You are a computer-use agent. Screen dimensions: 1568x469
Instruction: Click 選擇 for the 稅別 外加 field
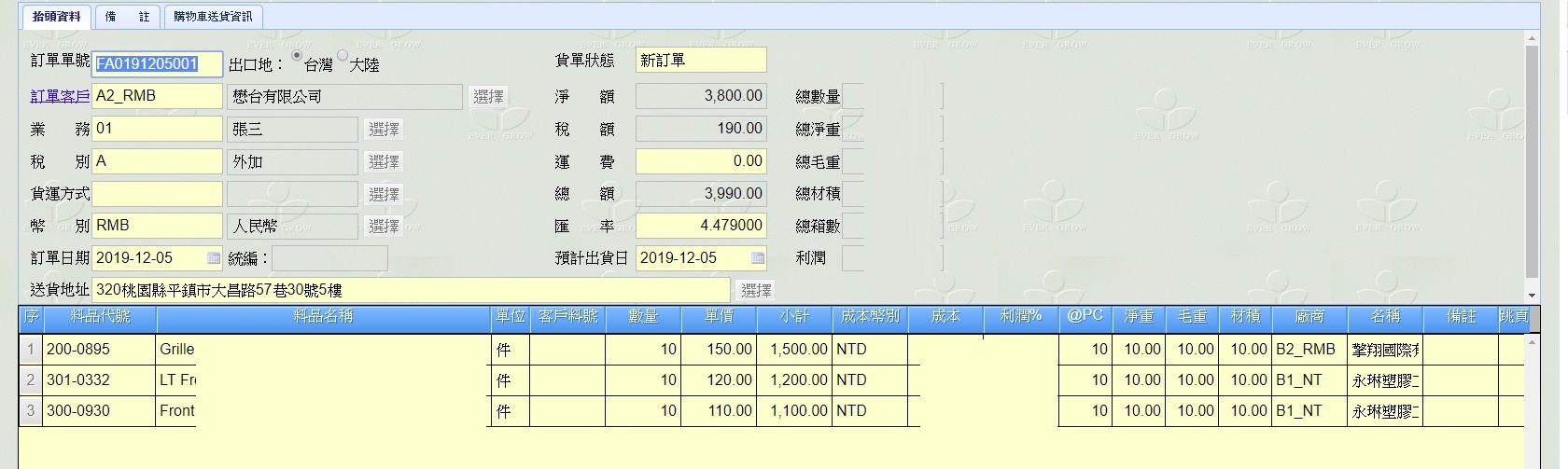(x=384, y=162)
